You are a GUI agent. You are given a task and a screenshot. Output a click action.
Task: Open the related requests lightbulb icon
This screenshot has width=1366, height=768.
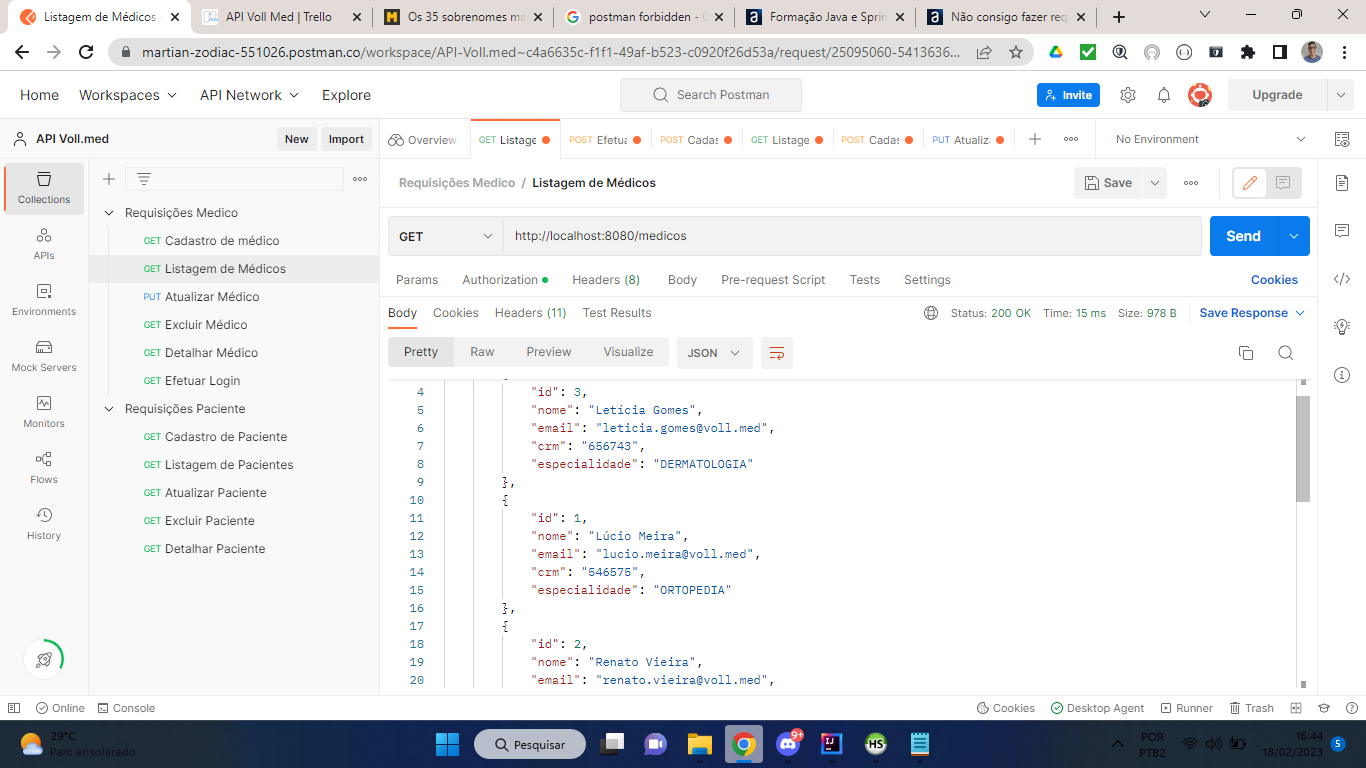tap(1342, 327)
